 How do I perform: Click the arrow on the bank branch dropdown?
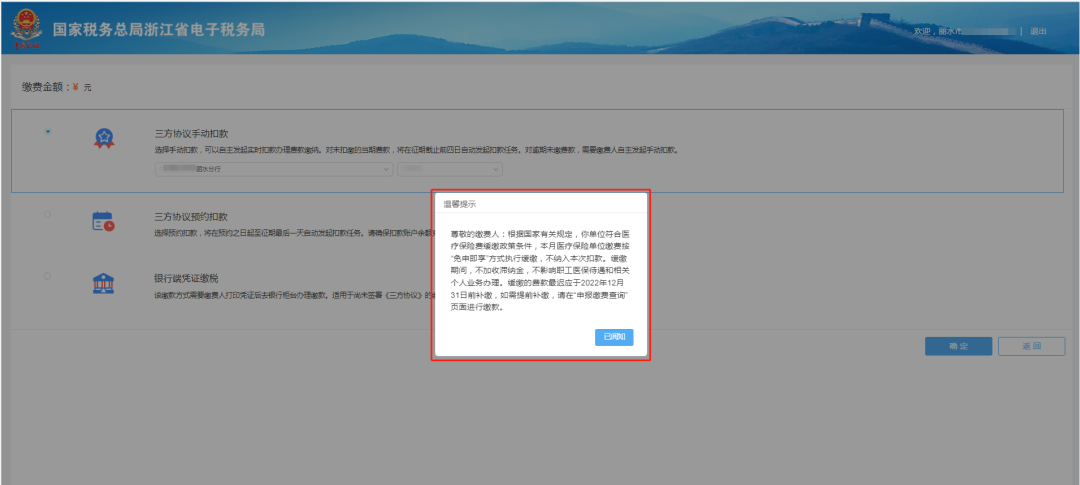click(x=386, y=169)
